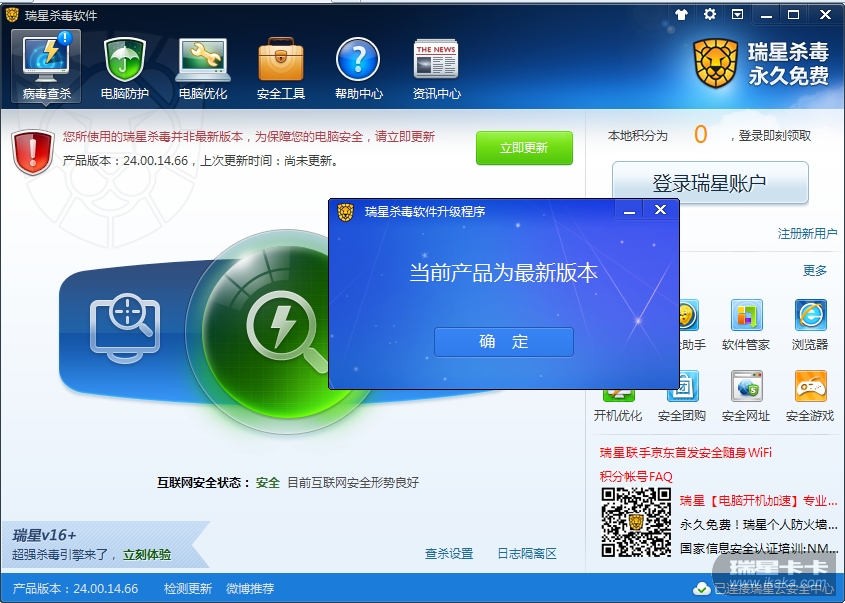Image resolution: width=845 pixels, height=603 pixels.
Task: Click the 登录即刻领取 points text
Action: click(774, 136)
